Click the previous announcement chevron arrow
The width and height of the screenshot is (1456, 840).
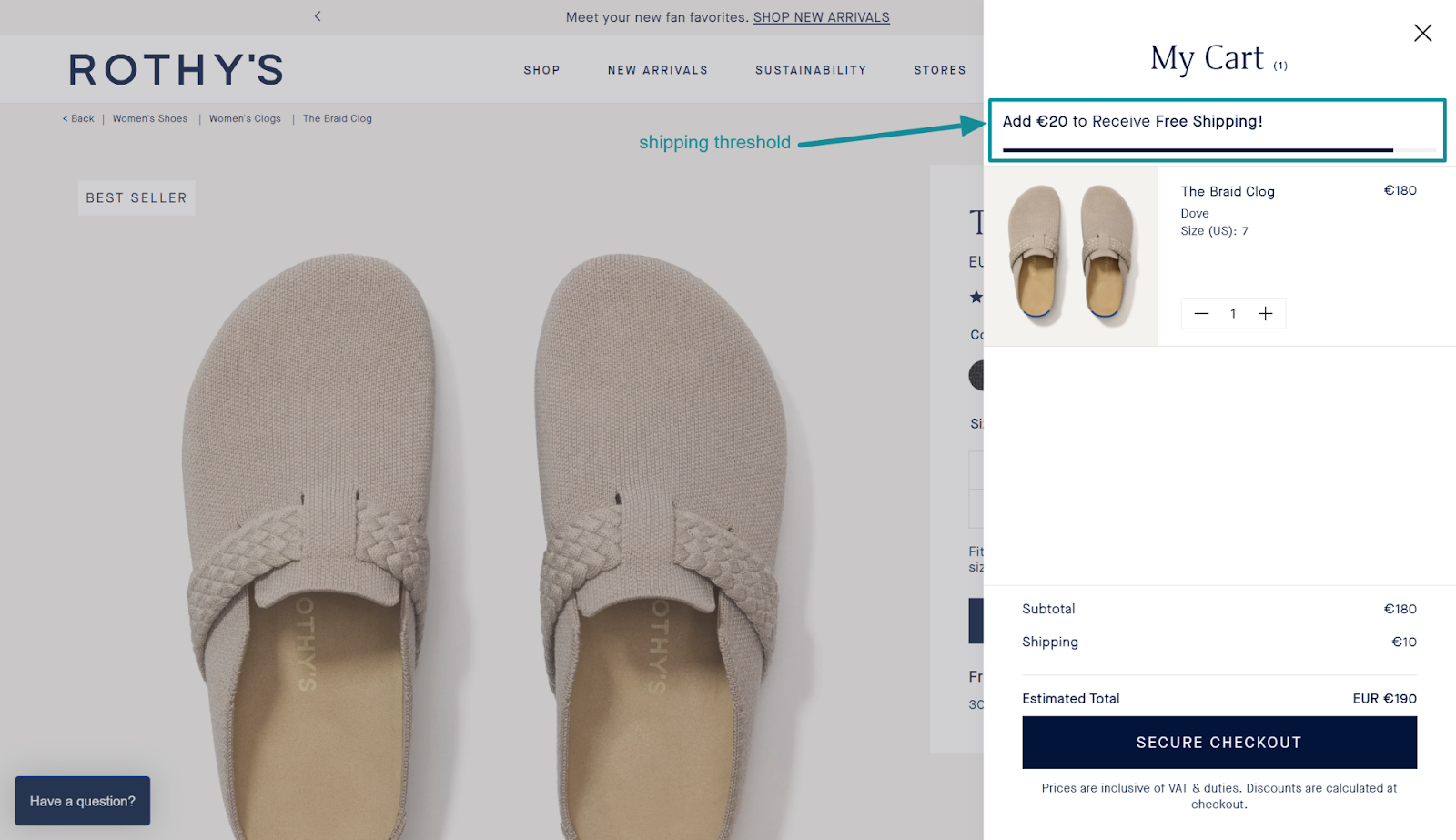pyautogui.click(x=318, y=16)
